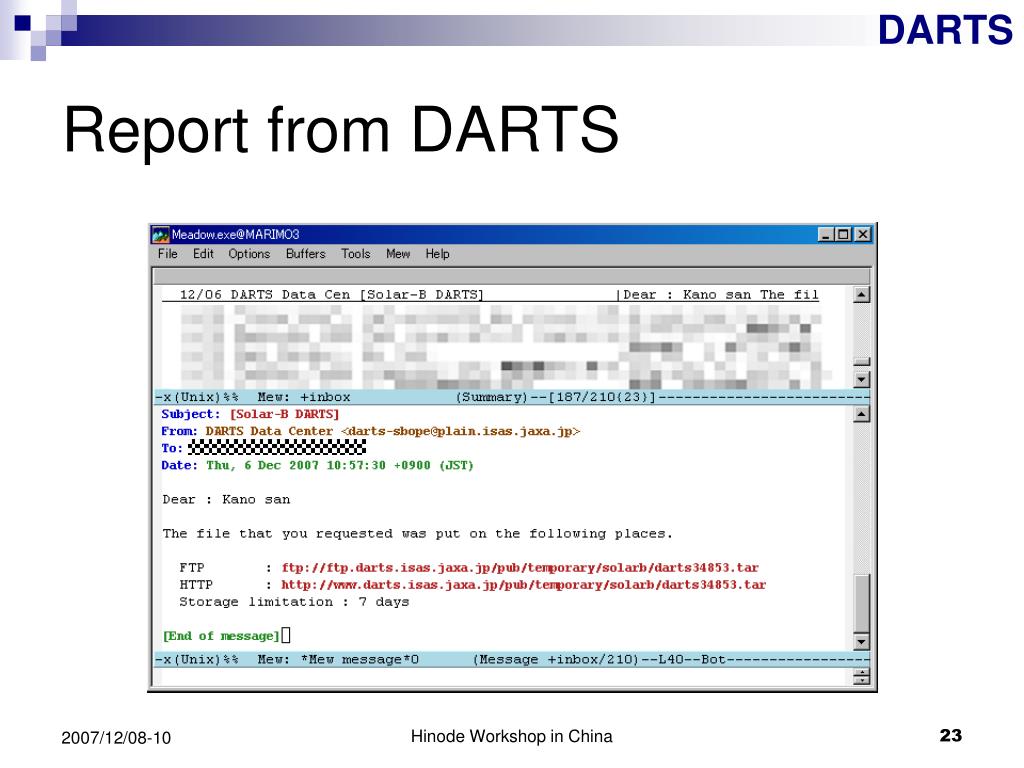Viewport: 1024px width, 768px height.
Task: Minimize the Meadow window
Action: pos(825,234)
